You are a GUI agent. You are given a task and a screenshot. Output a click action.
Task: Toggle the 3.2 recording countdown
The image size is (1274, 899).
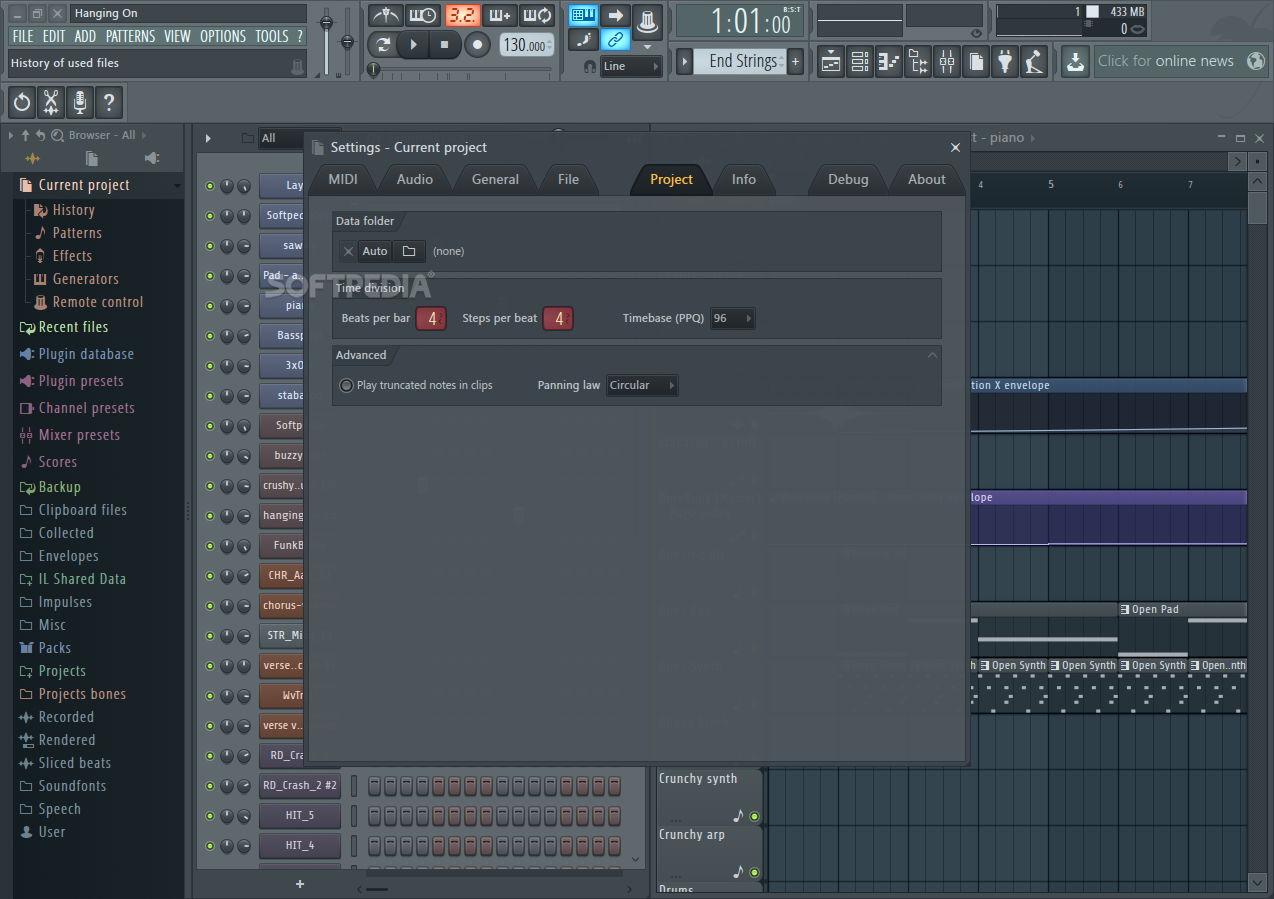tap(462, 15)
